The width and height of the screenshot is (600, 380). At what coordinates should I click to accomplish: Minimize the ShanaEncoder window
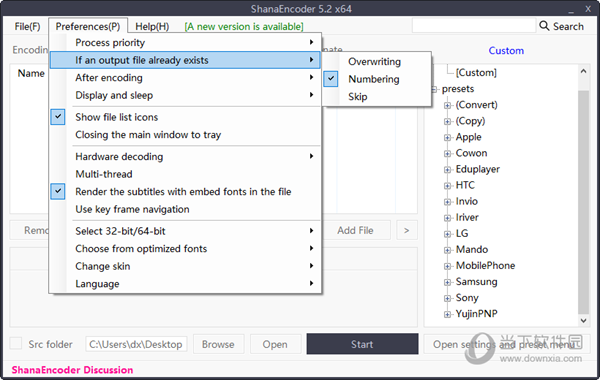tap(571, 10)
